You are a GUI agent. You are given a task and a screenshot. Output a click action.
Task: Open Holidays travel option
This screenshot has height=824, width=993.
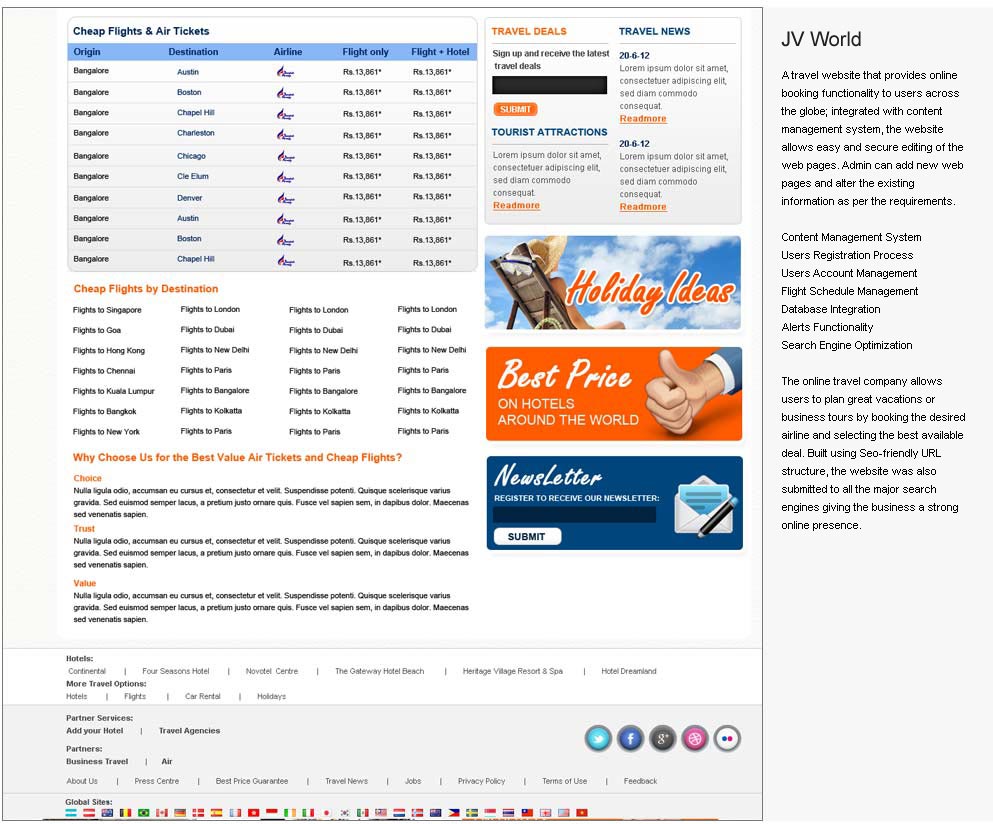pos(271,696)
